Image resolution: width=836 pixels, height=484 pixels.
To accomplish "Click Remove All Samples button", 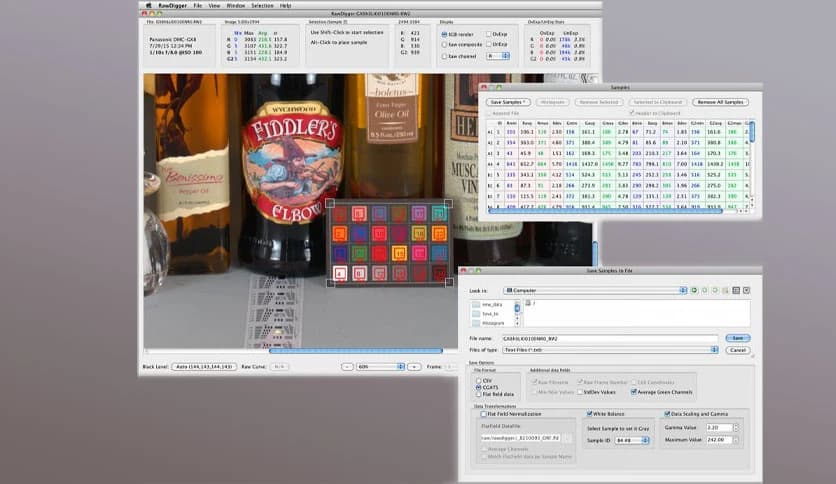I will [720, 102].
